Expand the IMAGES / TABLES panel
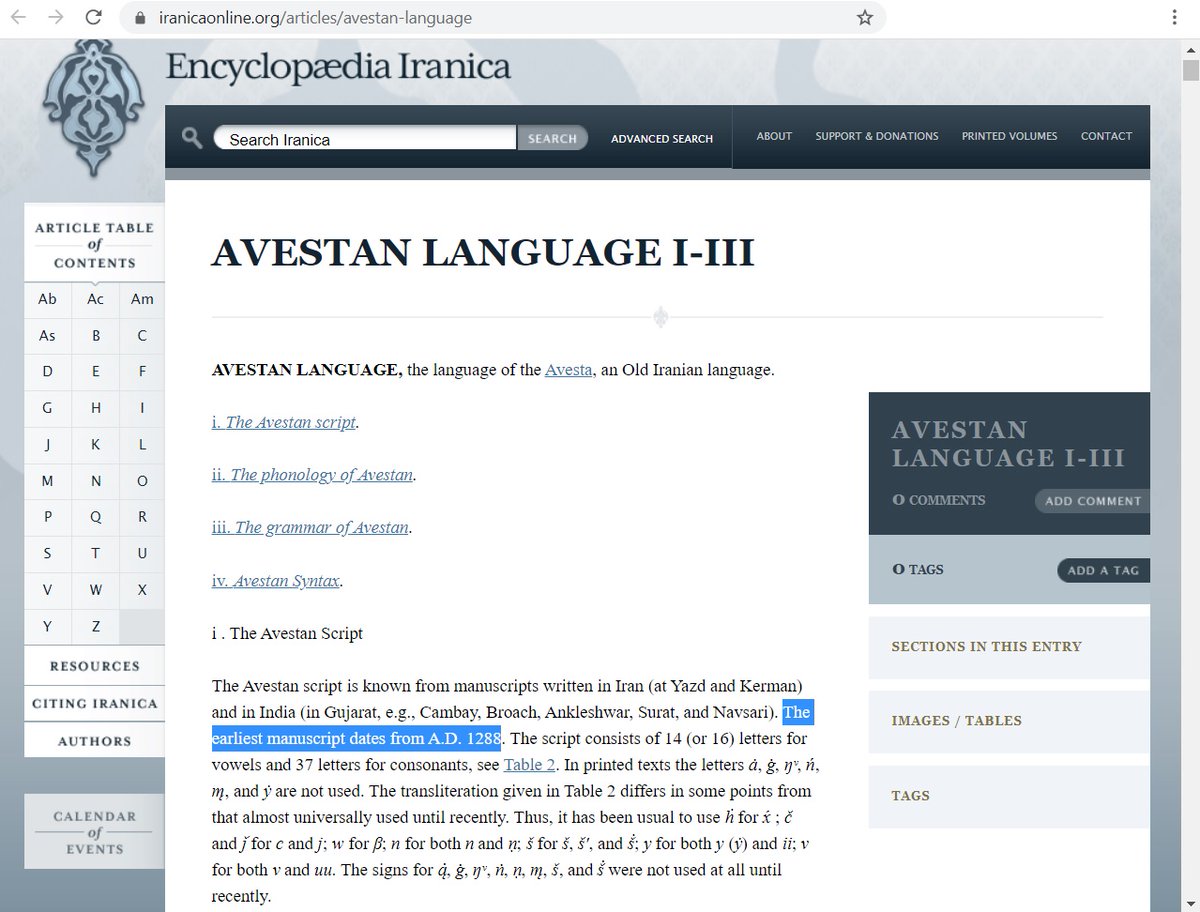This screenshot has height=912, width=1200. [x=1009, y=721]
